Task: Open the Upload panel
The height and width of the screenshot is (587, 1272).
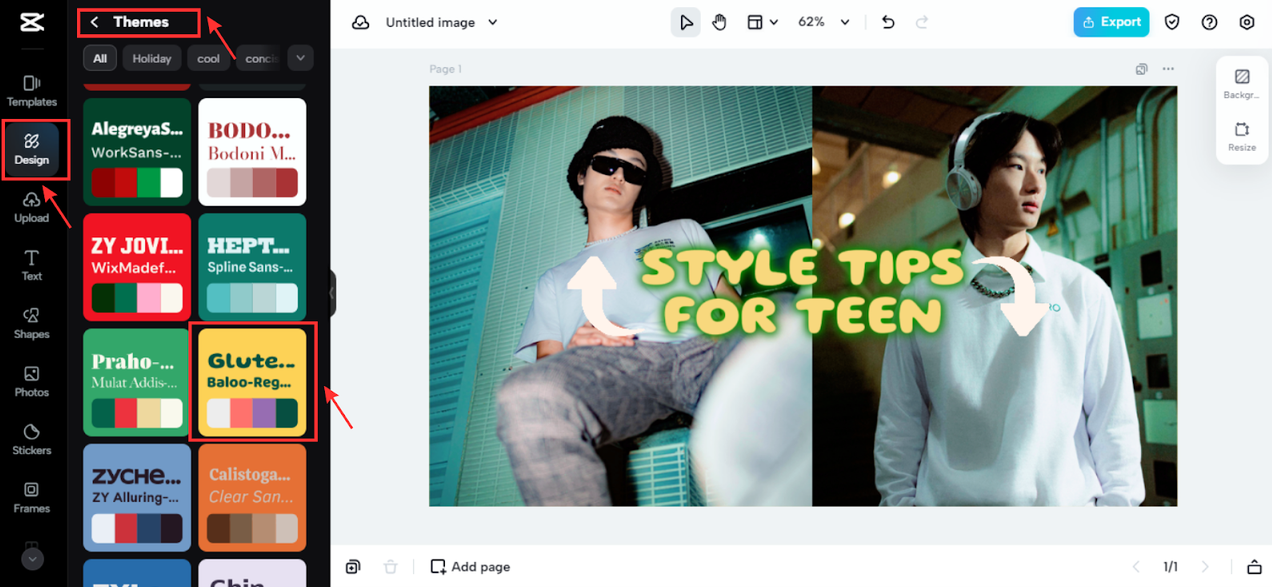Action: 32,207
